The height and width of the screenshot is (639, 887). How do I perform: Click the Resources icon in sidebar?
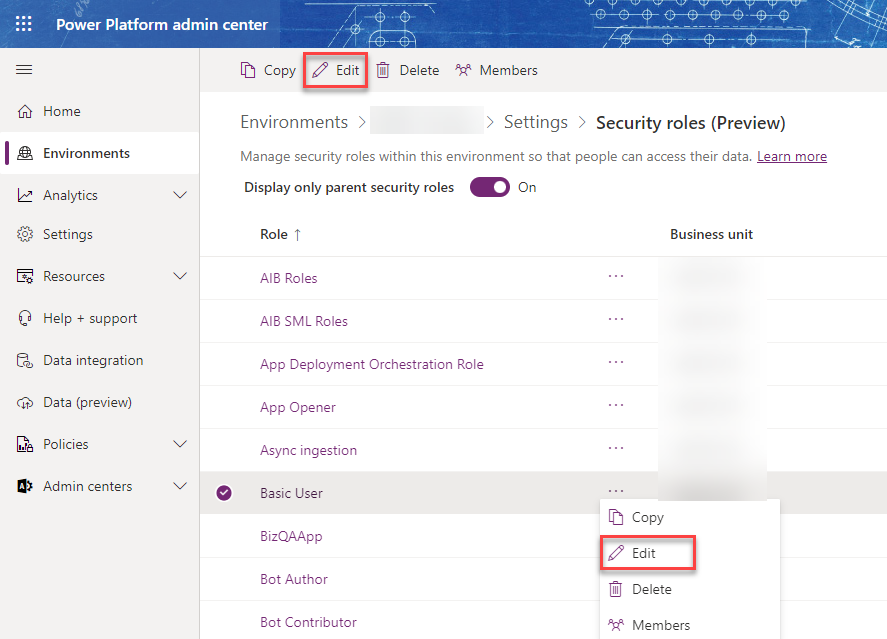(x=25, y=277)
